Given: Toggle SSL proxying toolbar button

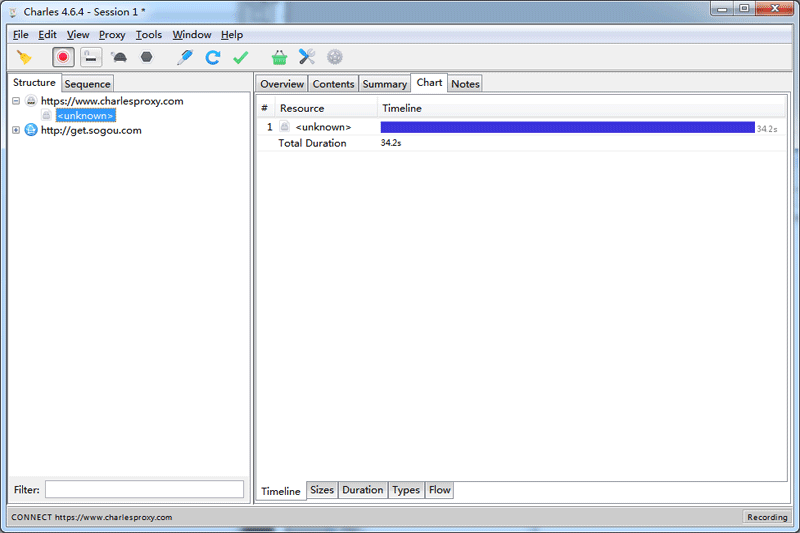Looking at the screenshot, I should [x=91, y=57].
